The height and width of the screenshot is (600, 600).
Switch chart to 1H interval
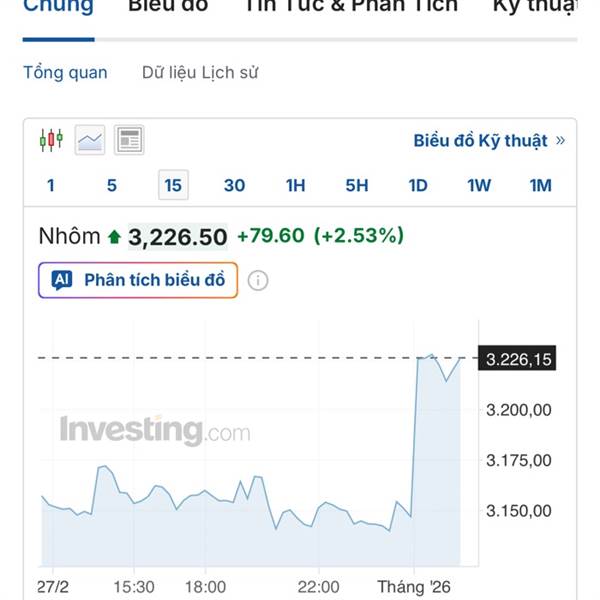pyautogui.click(x=295, y=185)
